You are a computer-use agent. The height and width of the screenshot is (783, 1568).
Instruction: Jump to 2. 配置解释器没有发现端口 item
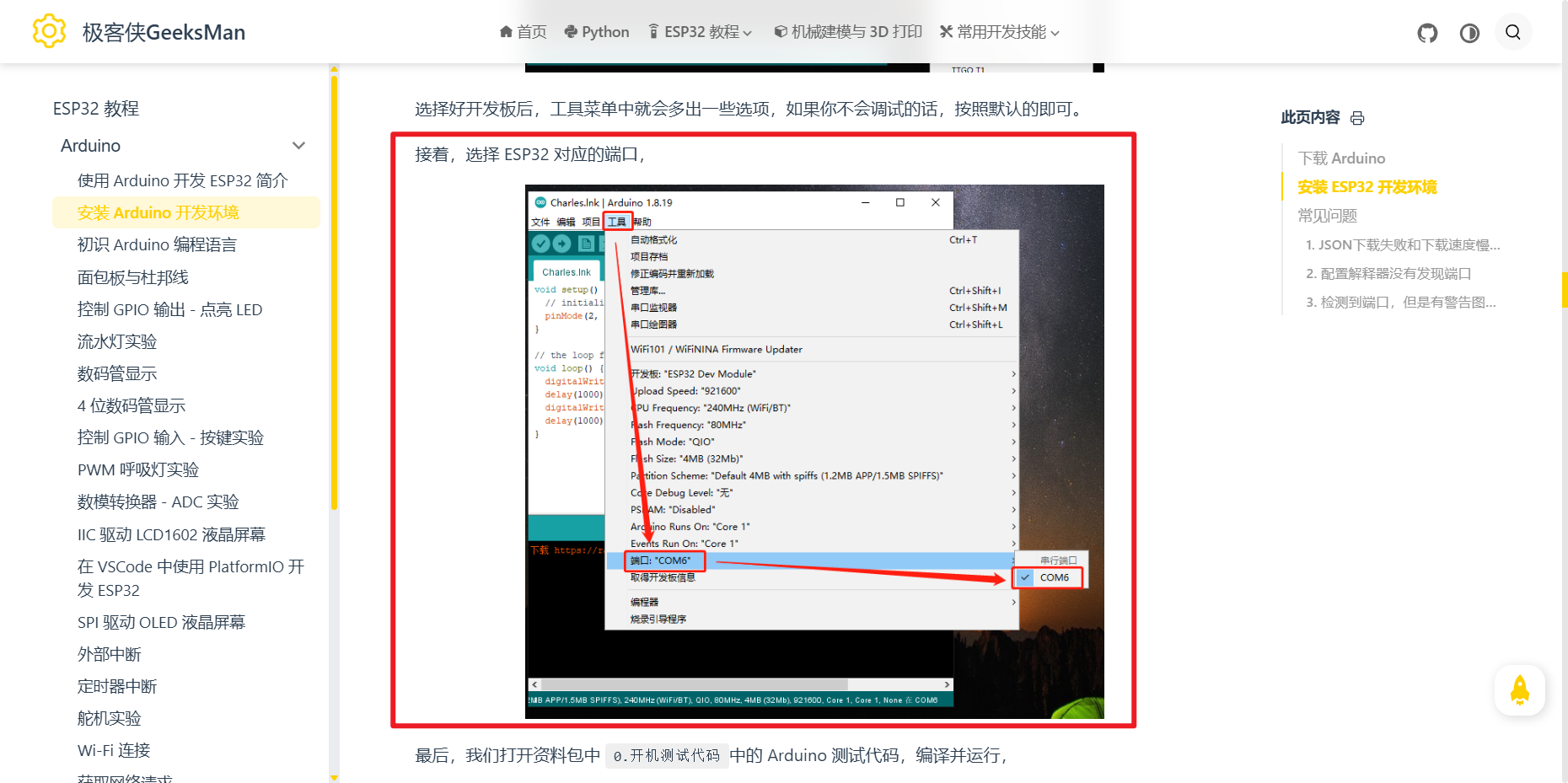[1388, 273]
